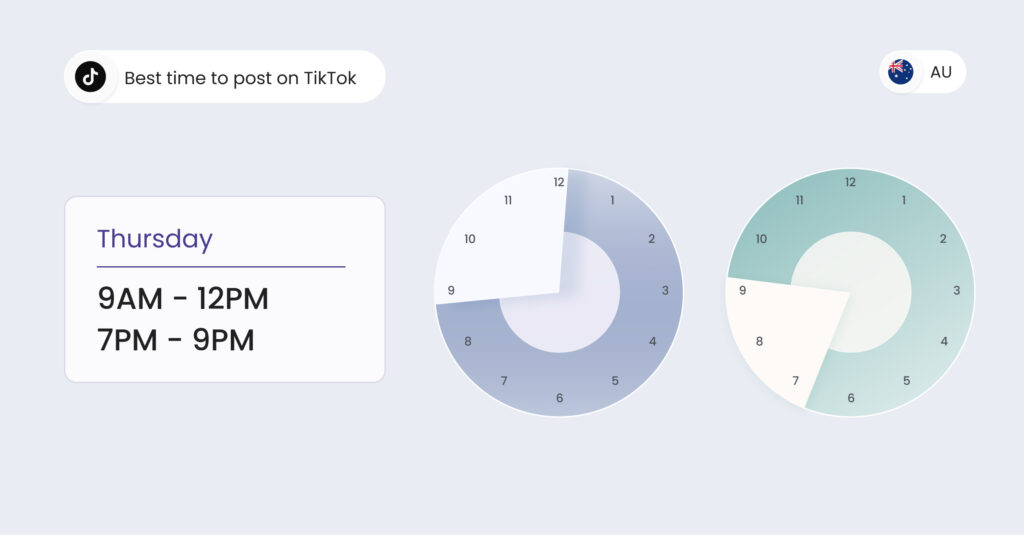1024x535 pixels.
Task: Click number 3 on the green clock
Action: (957, 291)
